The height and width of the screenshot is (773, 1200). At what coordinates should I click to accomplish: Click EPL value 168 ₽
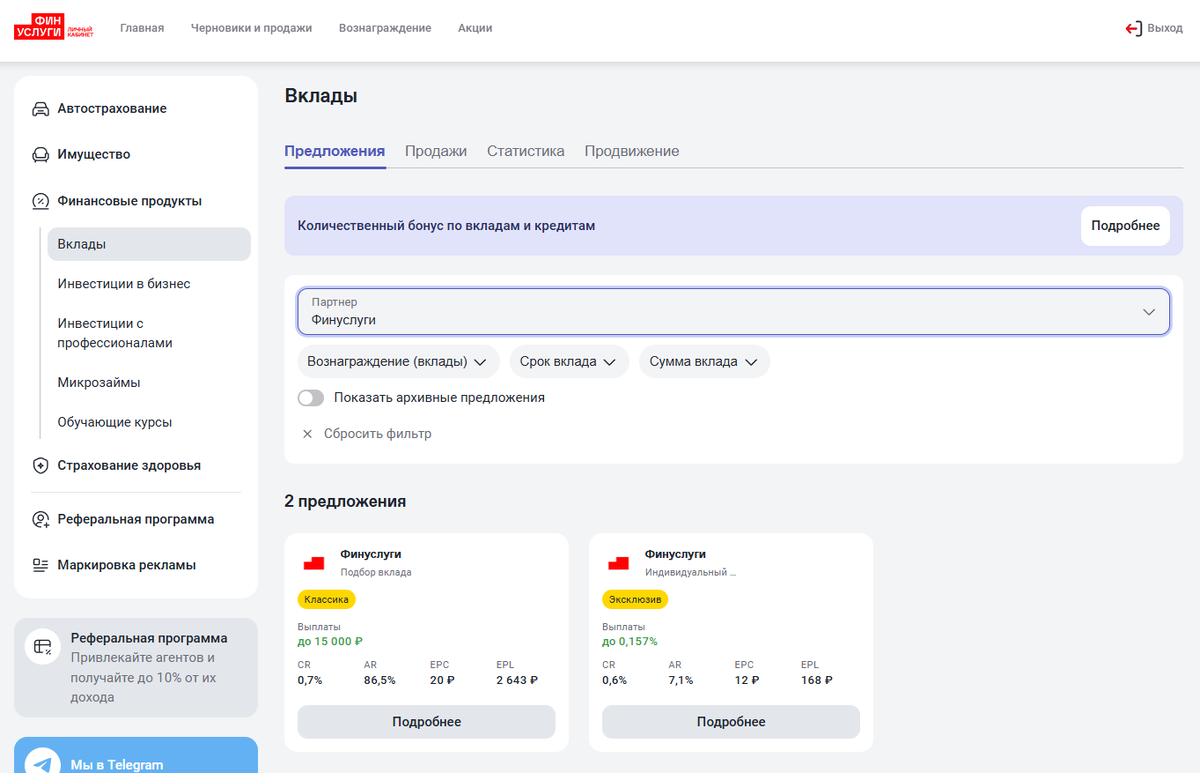[817, 681]
